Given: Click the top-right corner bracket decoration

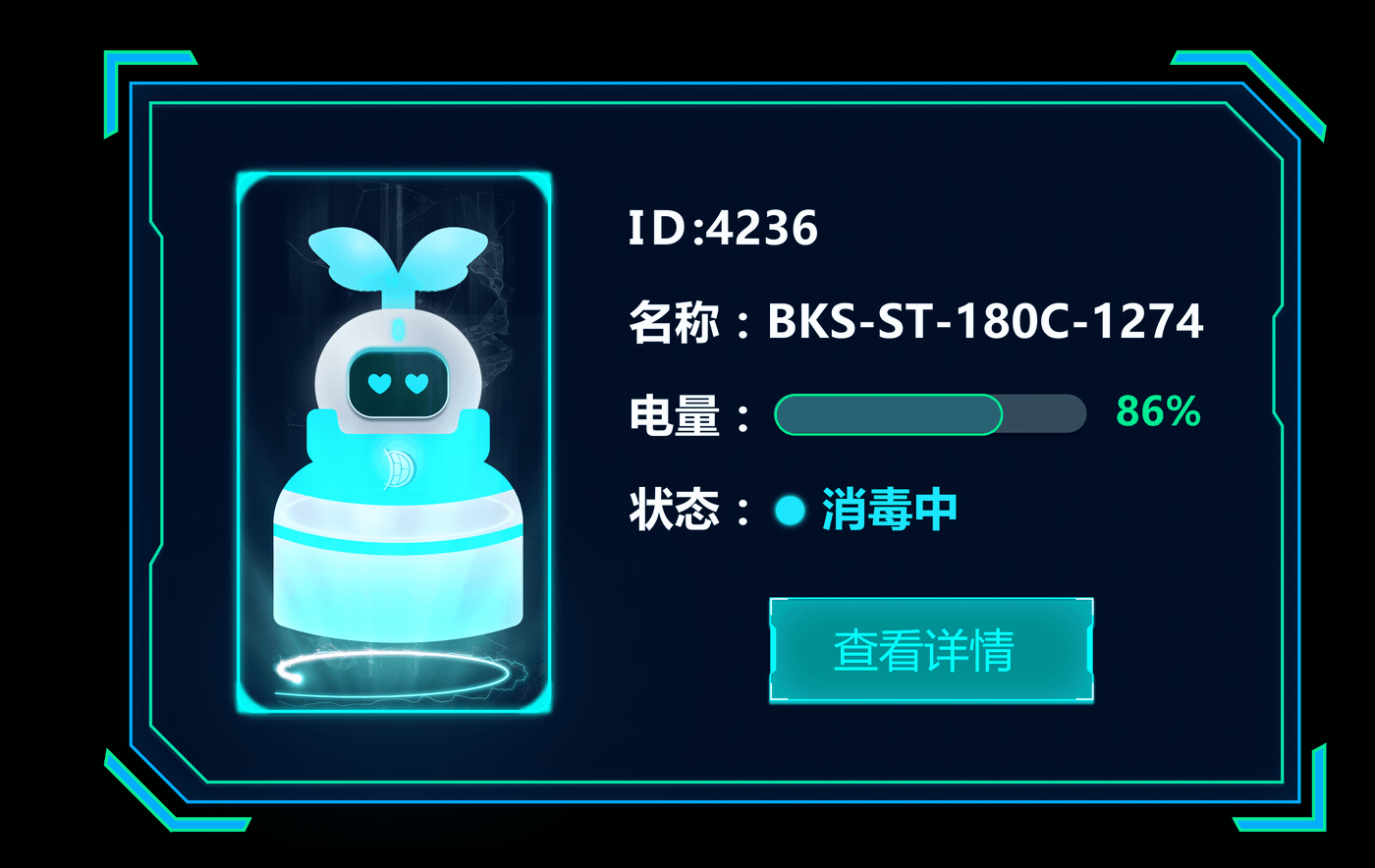Looking at the screenshot, I should point(1248,95).
